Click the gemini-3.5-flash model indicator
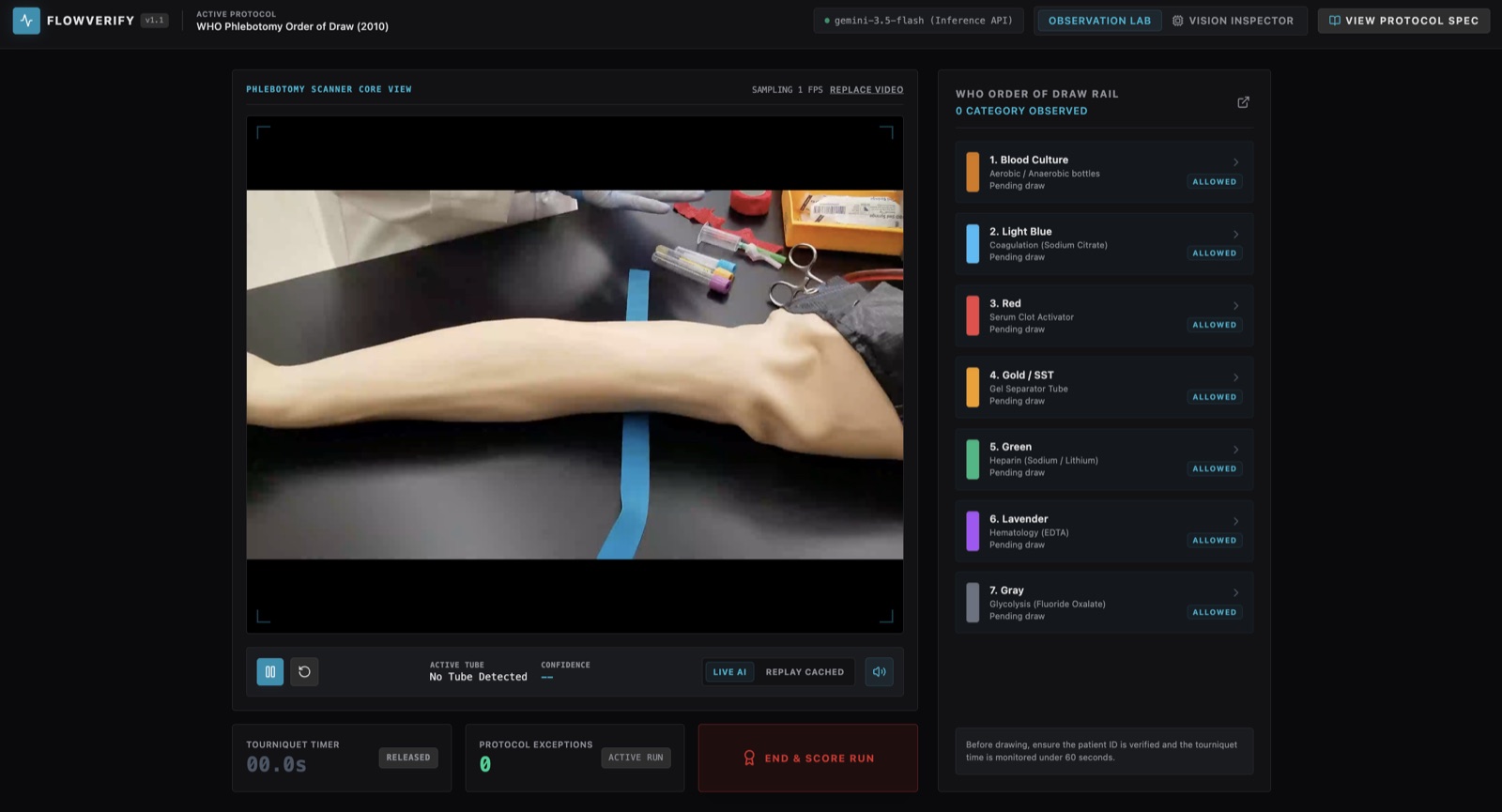 click(918, 21)
